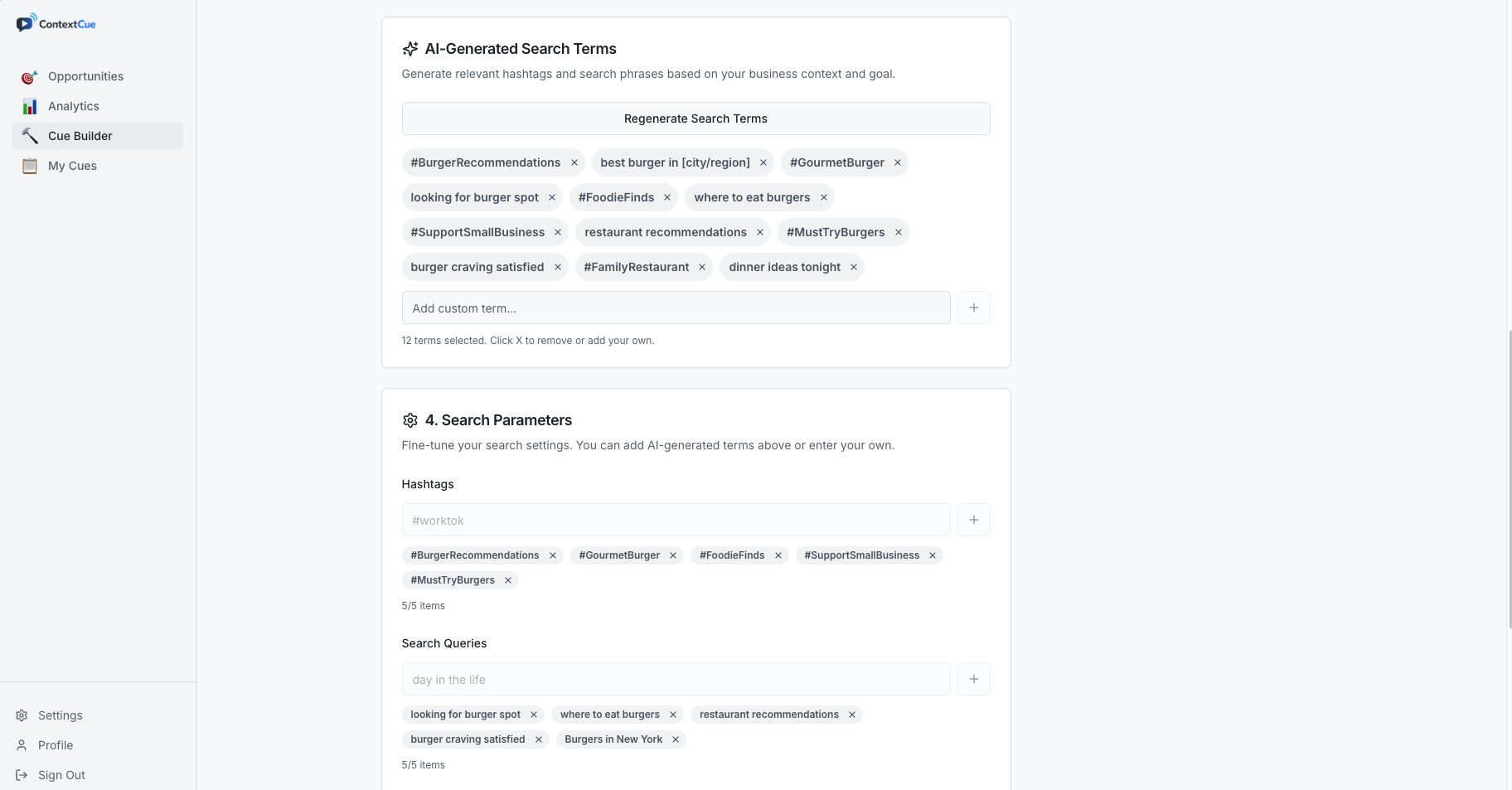Click inside the day in the life query field
Screen dimensions: 1512x790
[676, 679]
